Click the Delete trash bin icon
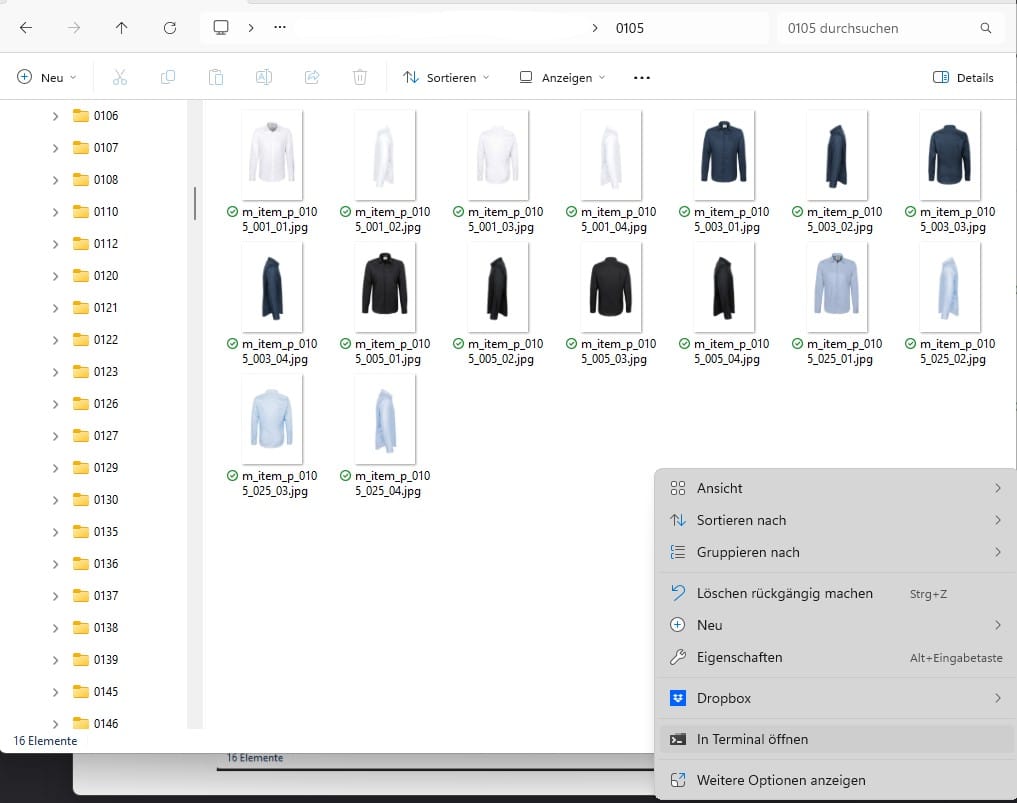The width and height of the screenshot is (1017, 803). click(360, 77)
